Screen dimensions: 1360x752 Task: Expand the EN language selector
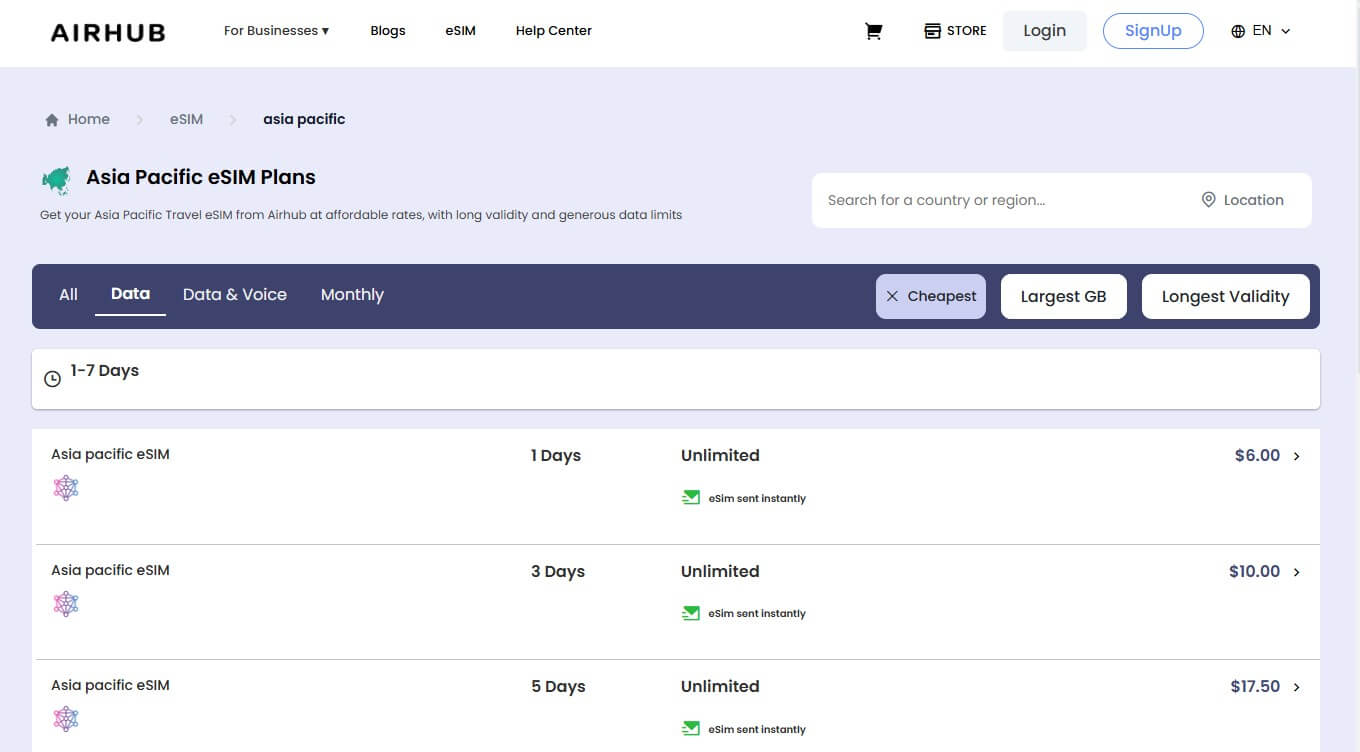pos(1261,31)
